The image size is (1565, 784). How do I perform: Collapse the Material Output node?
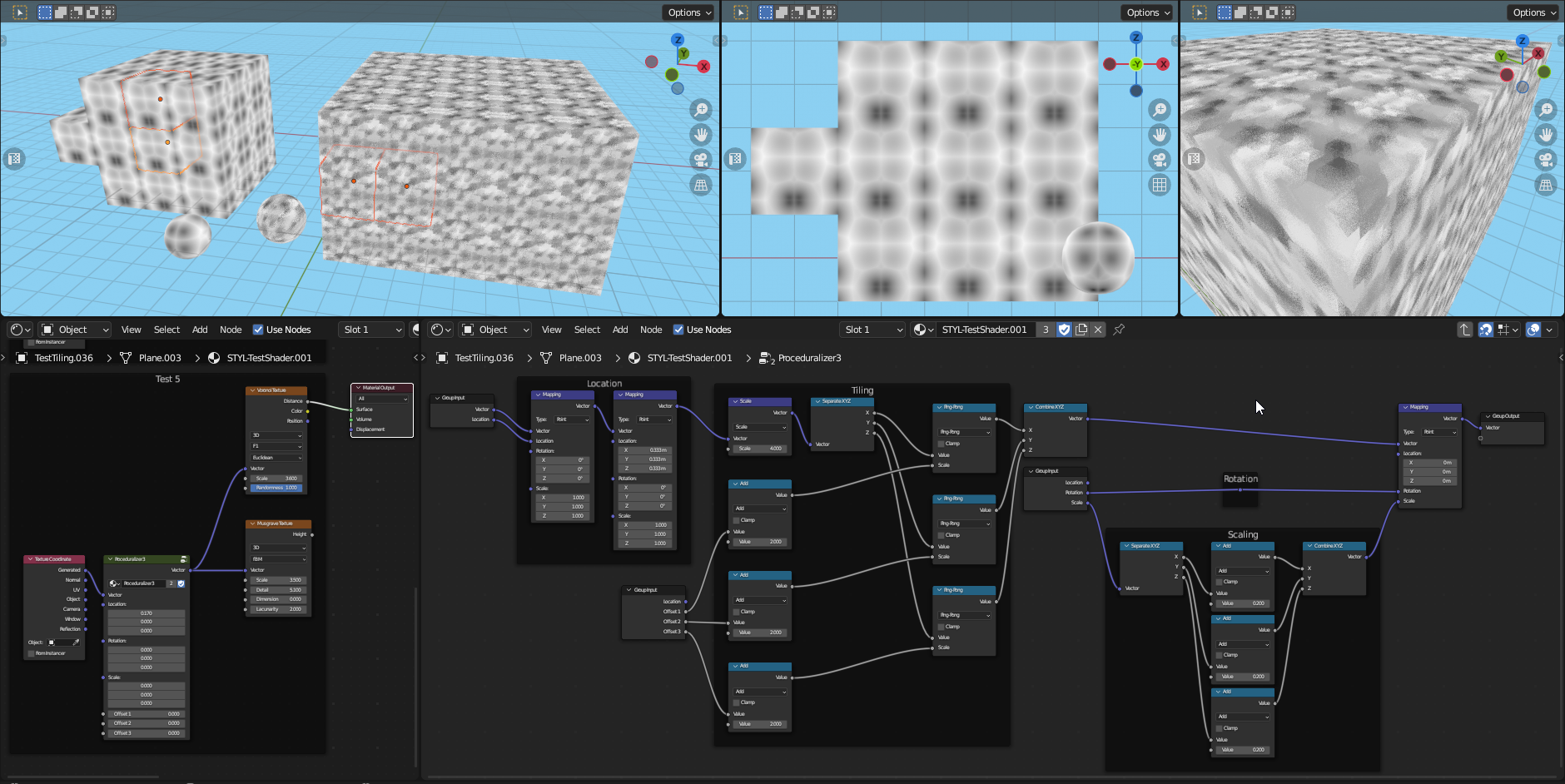pyautogui.click(x=357, y=388)
